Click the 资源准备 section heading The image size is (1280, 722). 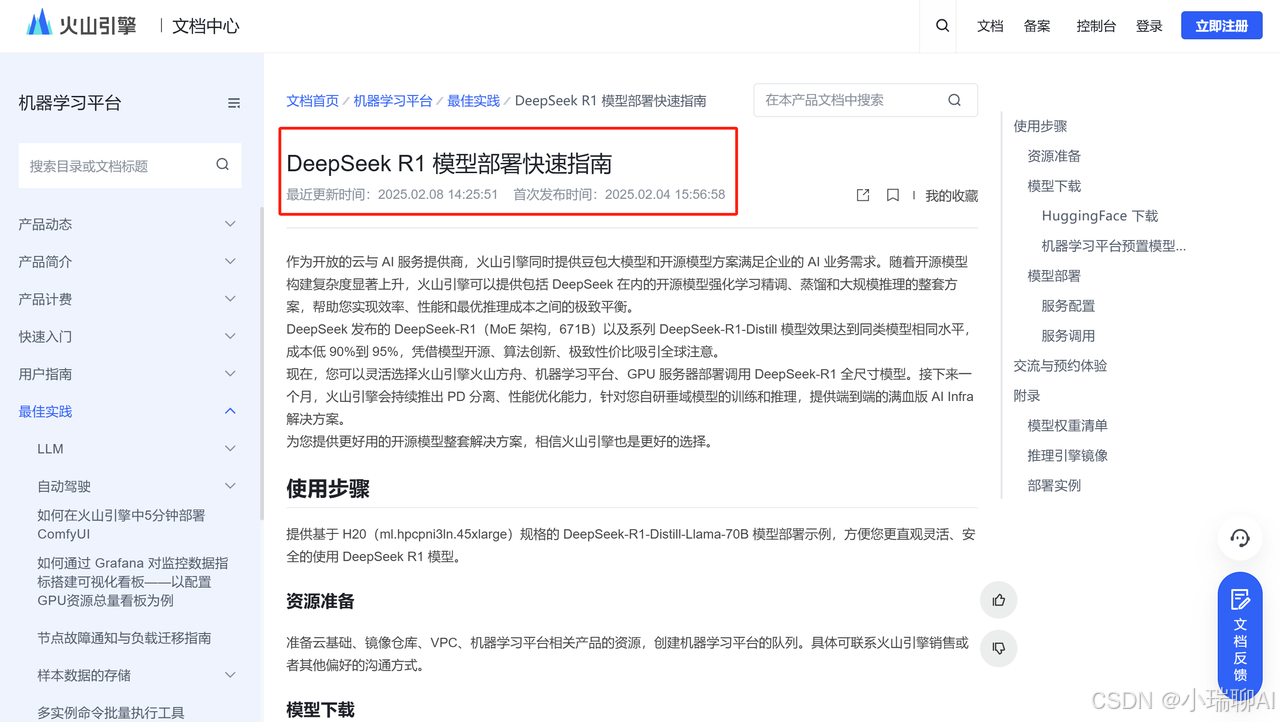pos(320,601)
